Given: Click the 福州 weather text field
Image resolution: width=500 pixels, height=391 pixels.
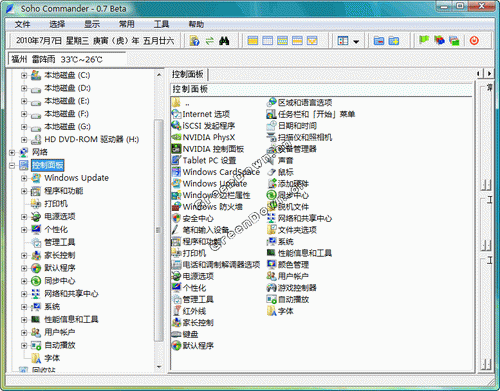Looking at the screenshot, I should click(x=67, y=59).
